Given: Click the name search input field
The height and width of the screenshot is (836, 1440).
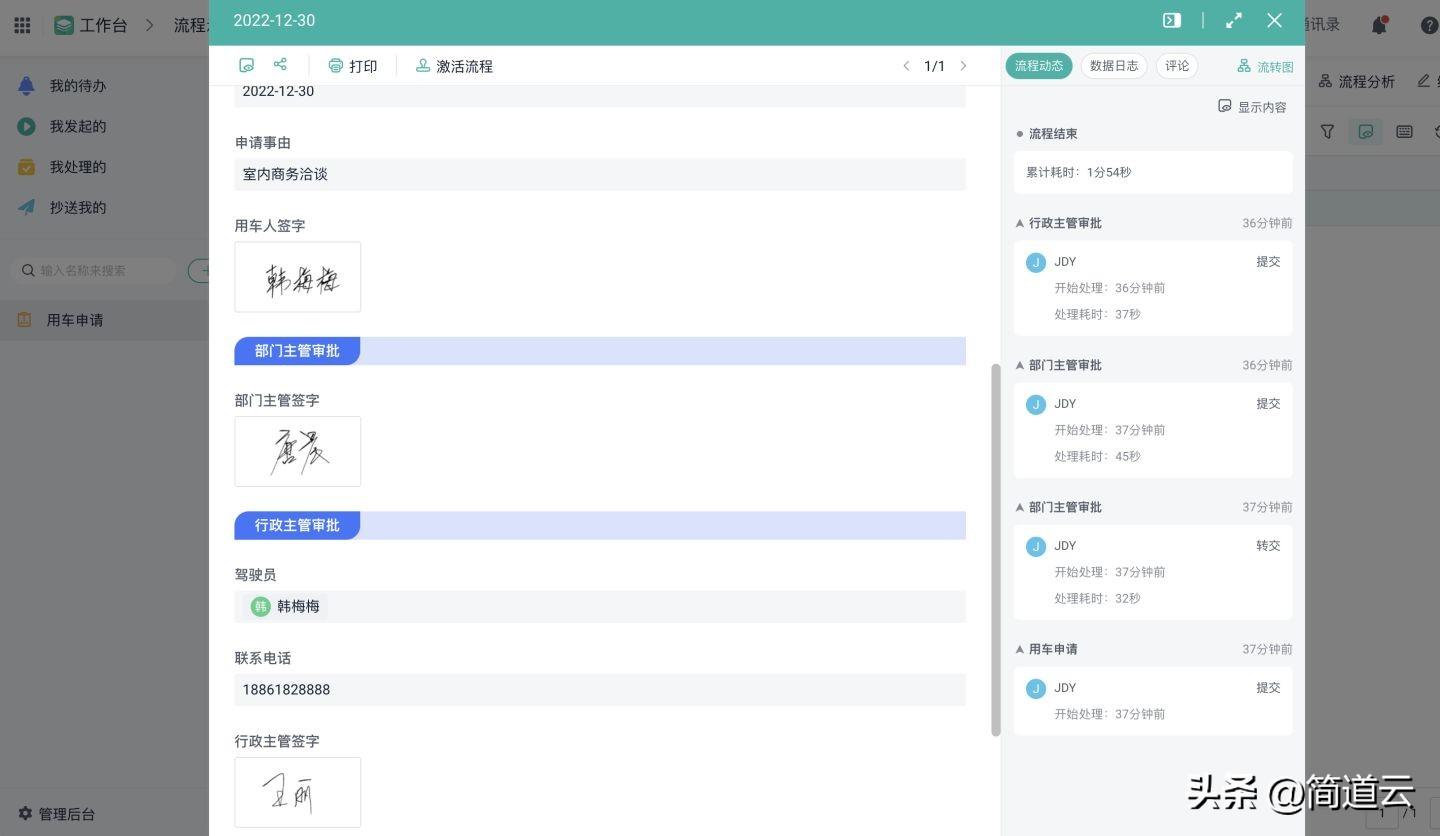Looking at the screenshot, I should (x=93, y=270).
